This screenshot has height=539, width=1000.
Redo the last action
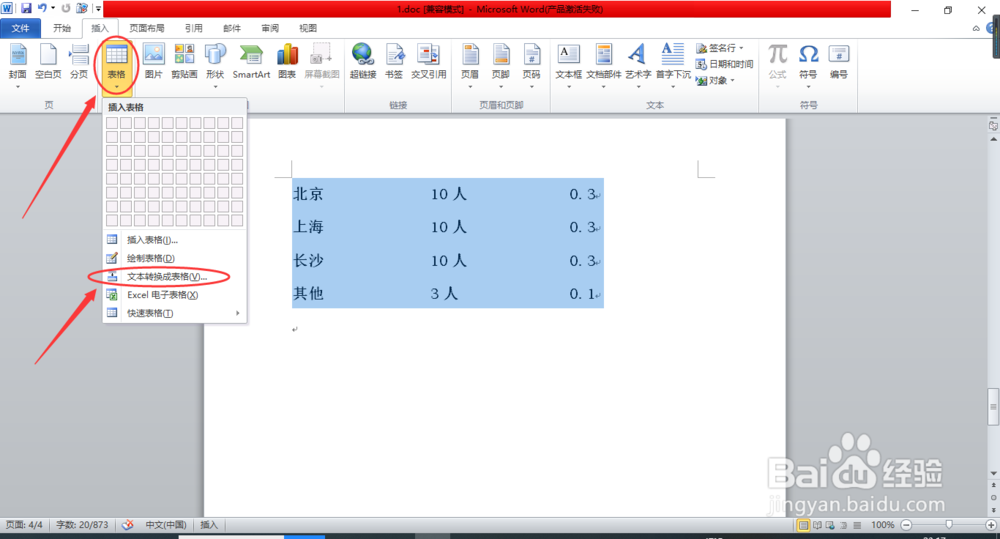click(66, 8)
